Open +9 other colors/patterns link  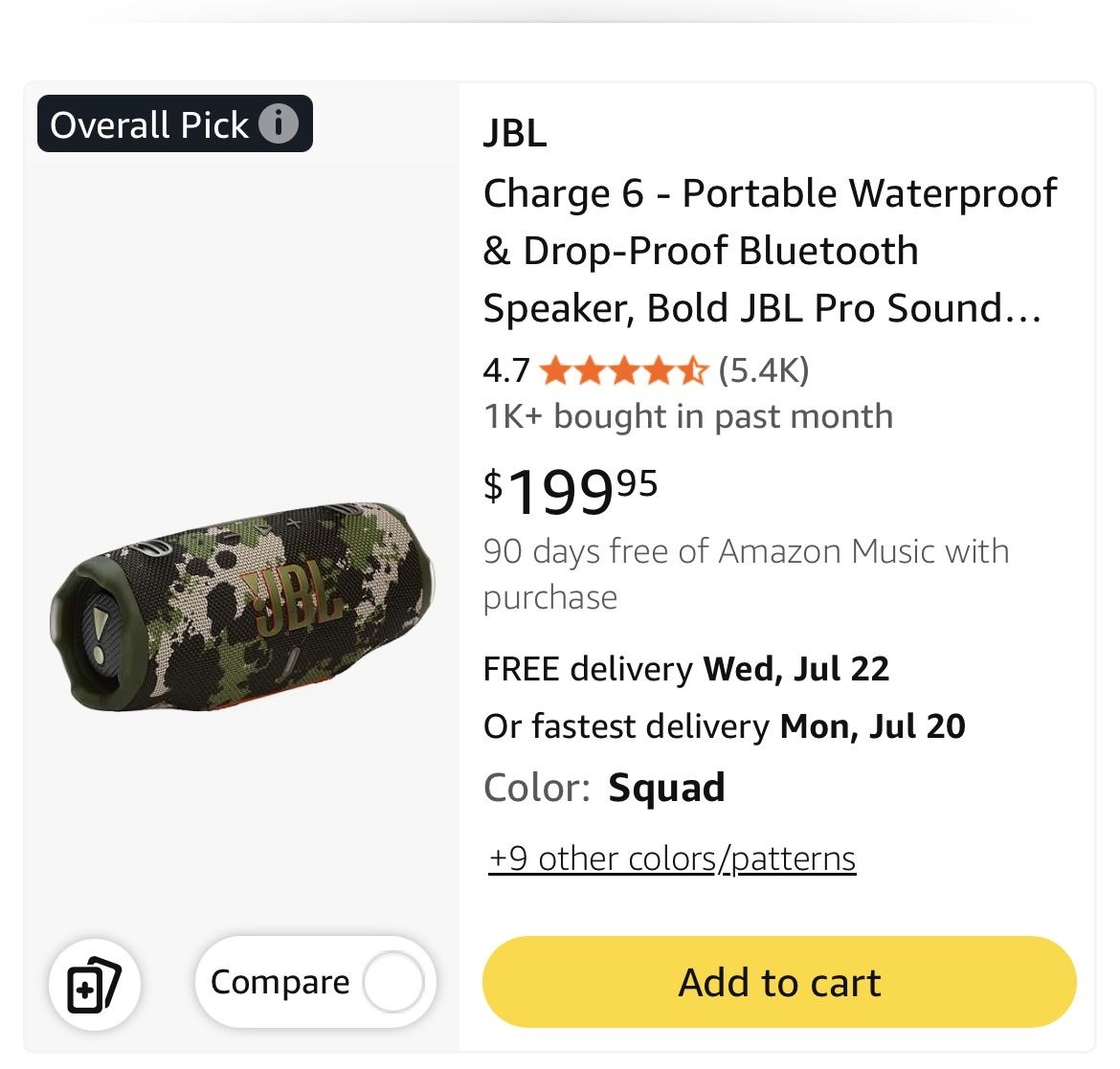click(672, 858)
